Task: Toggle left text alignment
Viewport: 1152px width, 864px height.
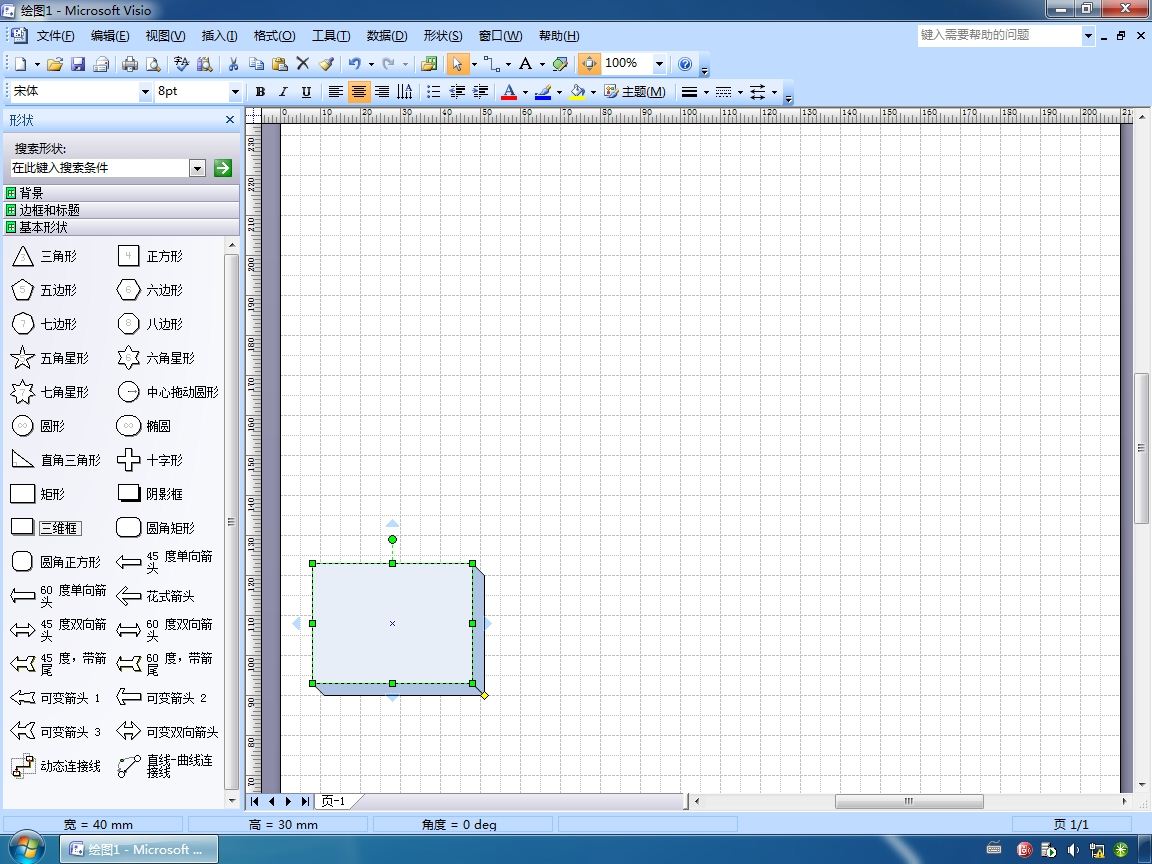Action: 335,92
